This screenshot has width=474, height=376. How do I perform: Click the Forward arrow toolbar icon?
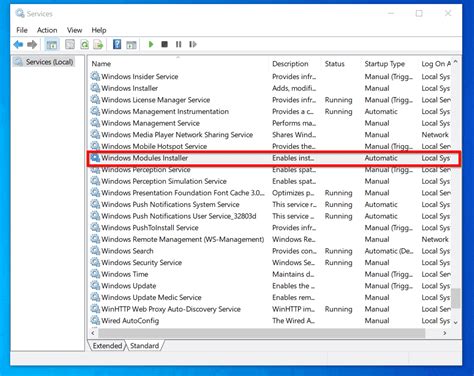(32, 44)
